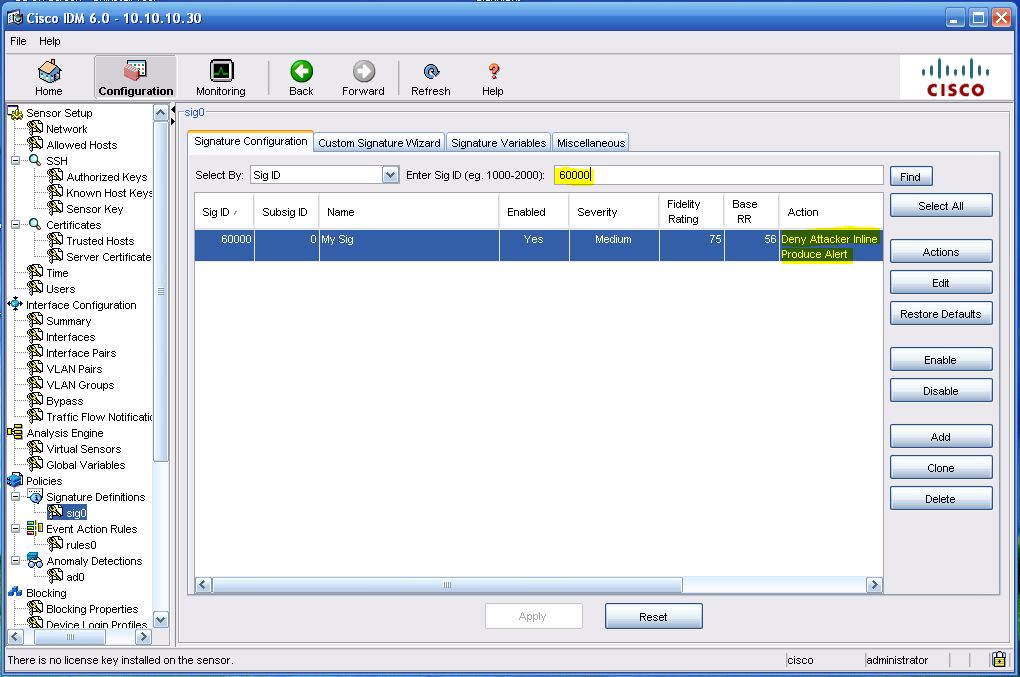Open Blocking Properties tree item

[x=92, y=609]
